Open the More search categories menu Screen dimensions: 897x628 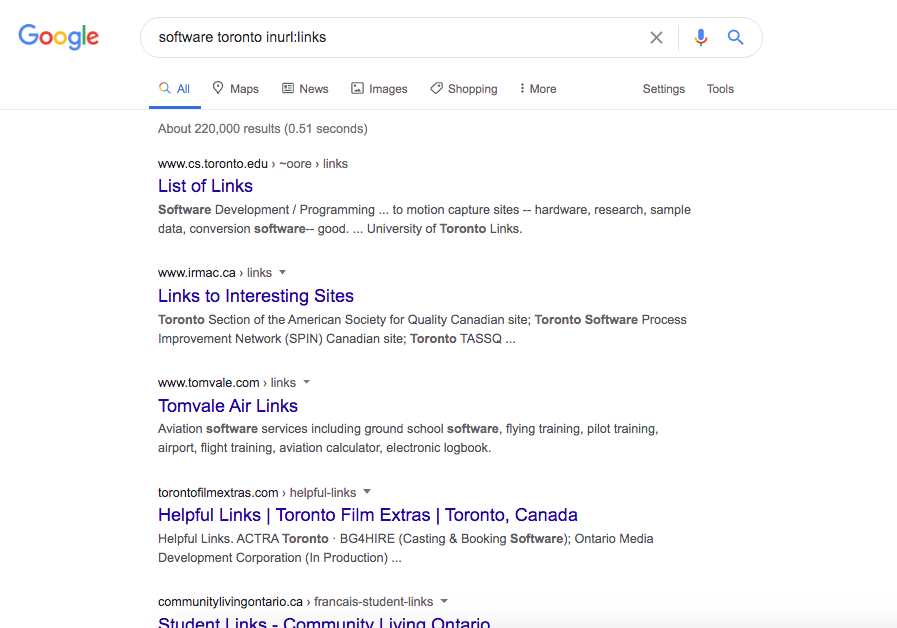tap(538, 89)
